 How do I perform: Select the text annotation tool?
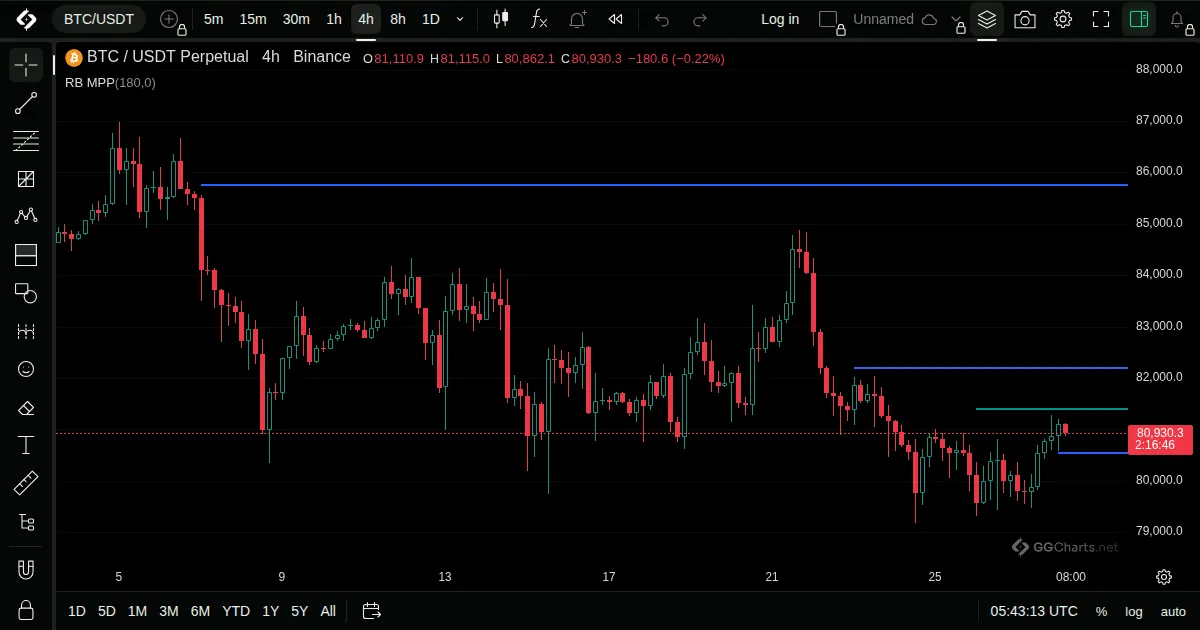tap(26, 445)
